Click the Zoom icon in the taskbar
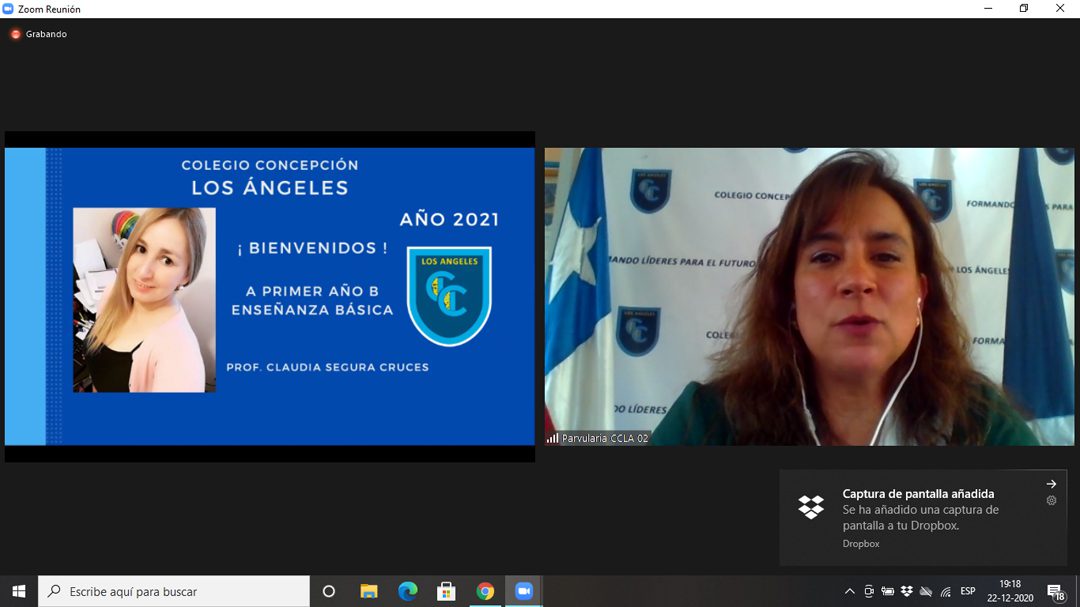The image size is (1080, 607). tap(524, 591)
